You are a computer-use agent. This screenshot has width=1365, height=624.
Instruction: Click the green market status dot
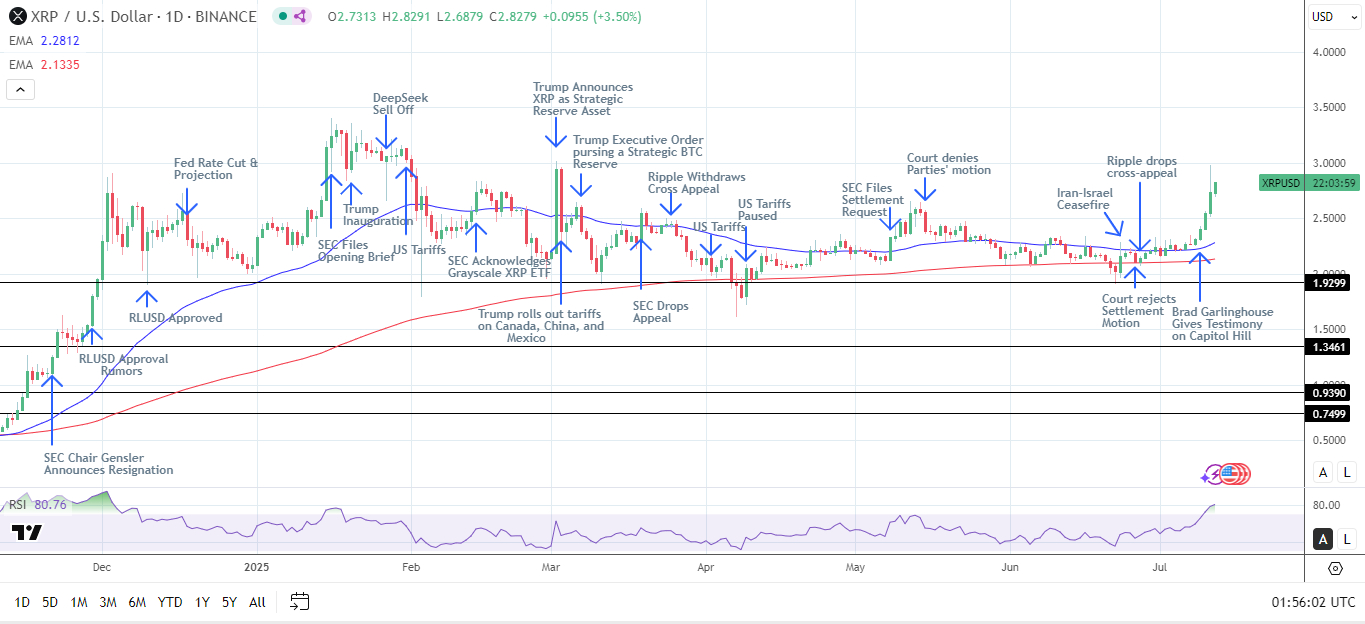click(284, 16)
